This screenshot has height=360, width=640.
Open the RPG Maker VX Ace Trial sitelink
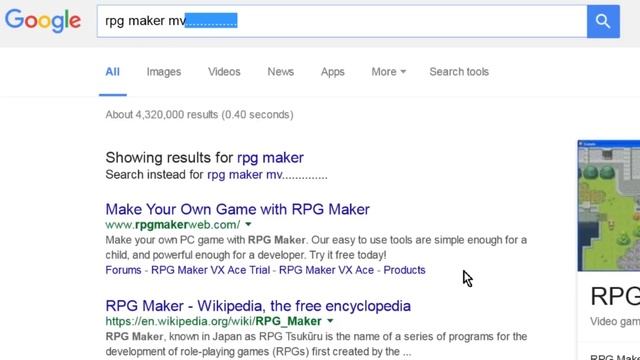click(x=211, y=270)
